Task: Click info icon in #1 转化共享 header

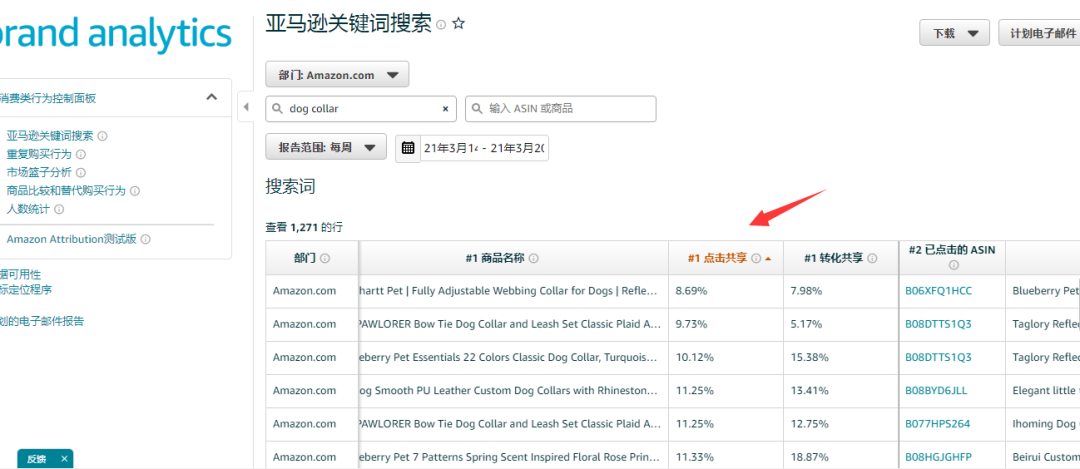Action: coord(872,258)
